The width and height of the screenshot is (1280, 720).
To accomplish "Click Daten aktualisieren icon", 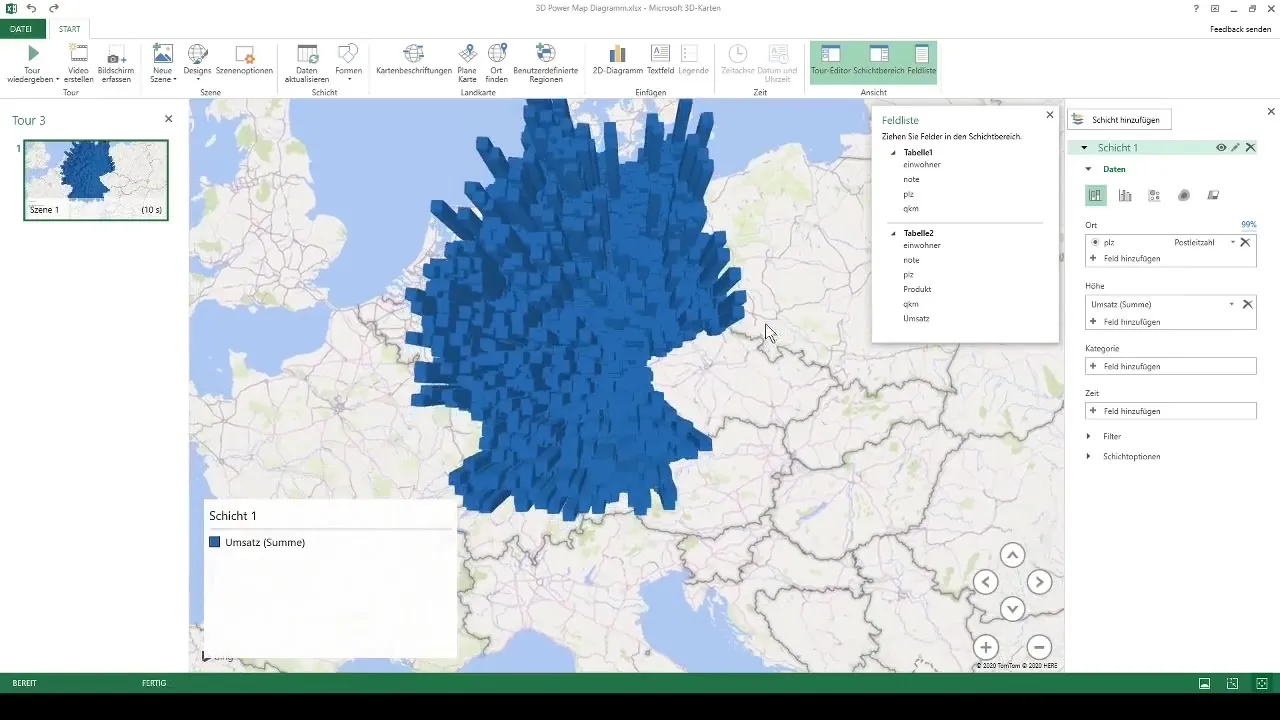I will pos(308,54).
